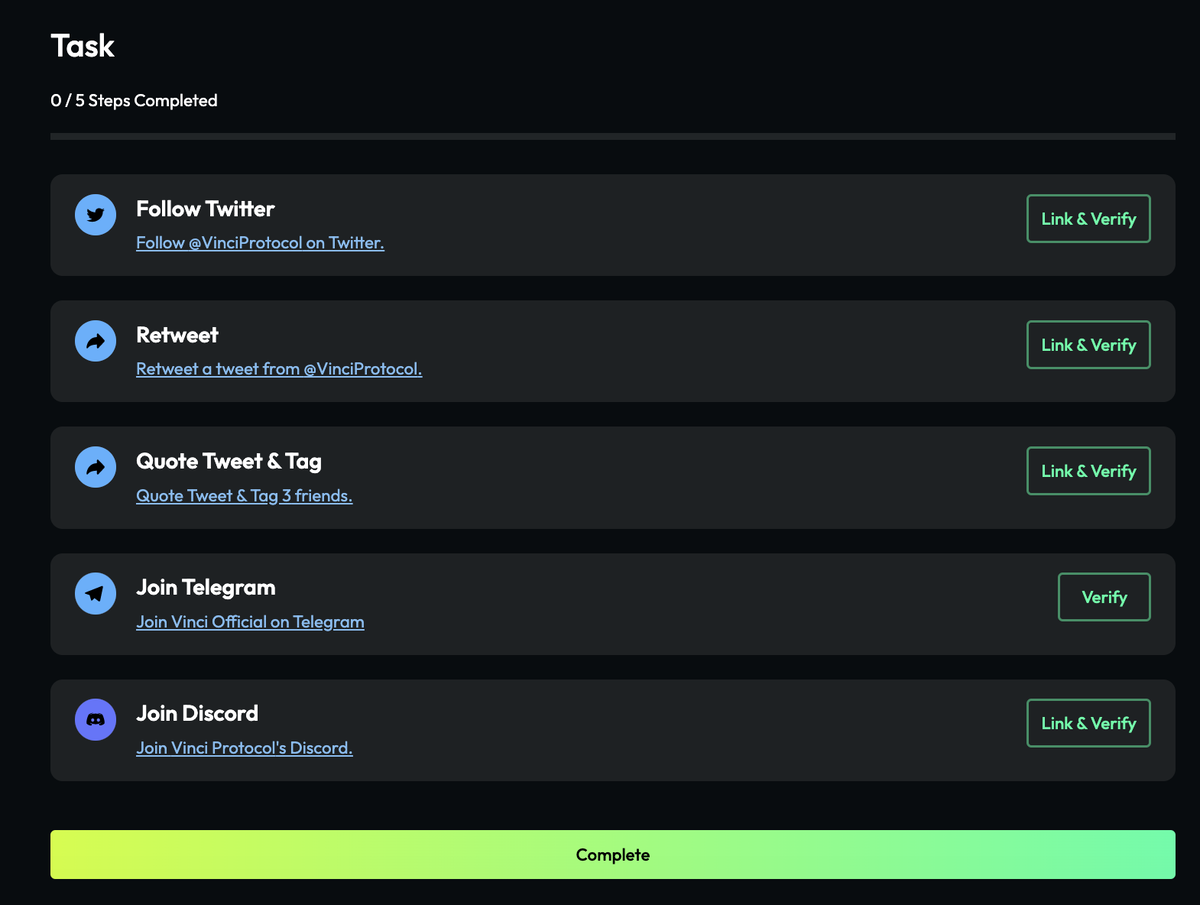Click the Twitter bird icon
Viewport: 1200px width, 905px height.
point(95,215)
